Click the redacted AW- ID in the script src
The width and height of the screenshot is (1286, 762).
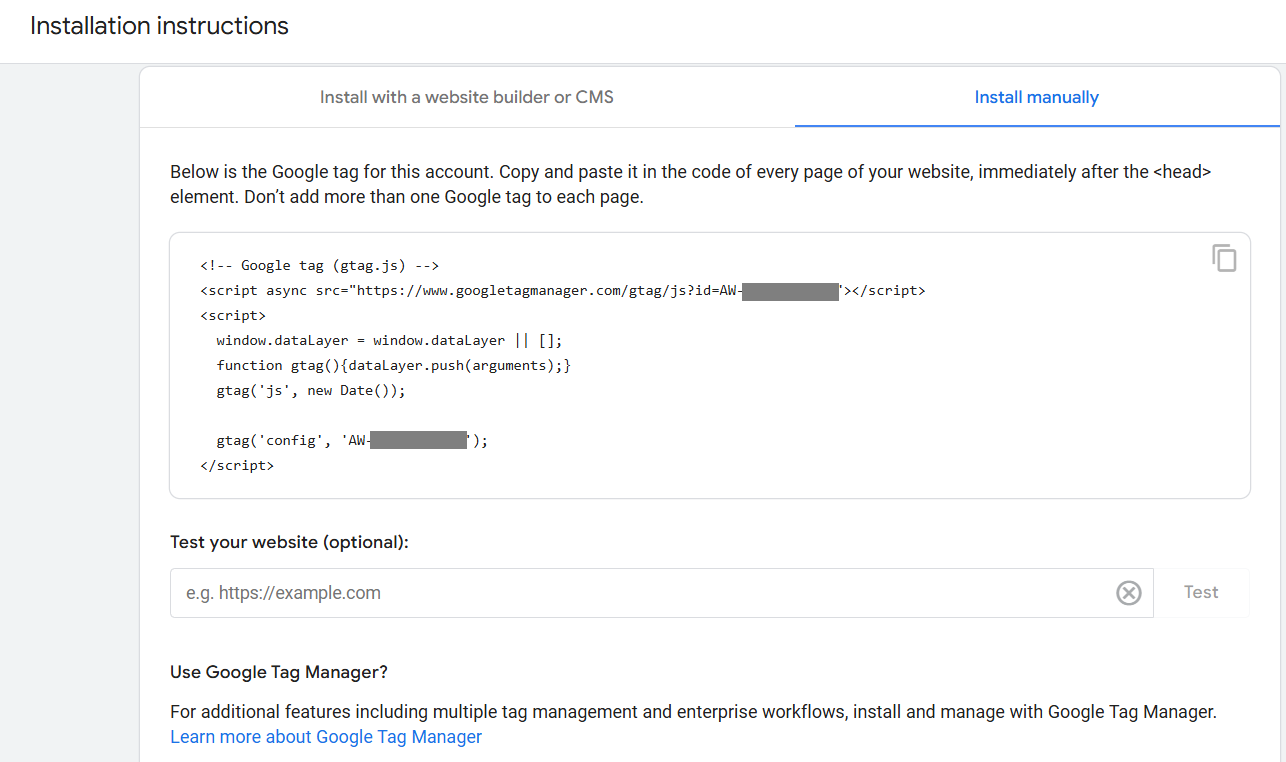click(790, 290)
